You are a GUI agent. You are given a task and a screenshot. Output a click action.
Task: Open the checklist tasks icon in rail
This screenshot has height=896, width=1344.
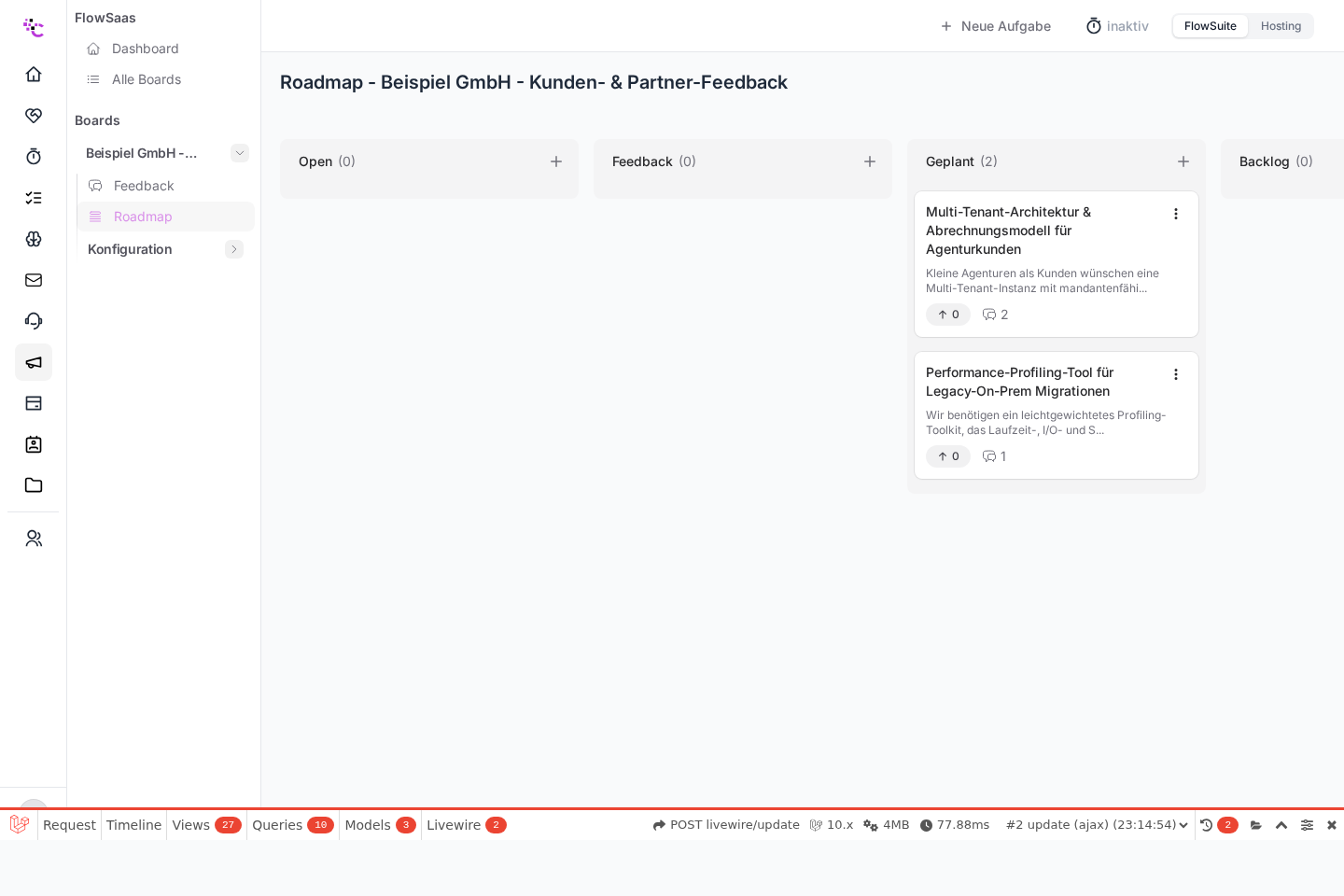(34, 197)
